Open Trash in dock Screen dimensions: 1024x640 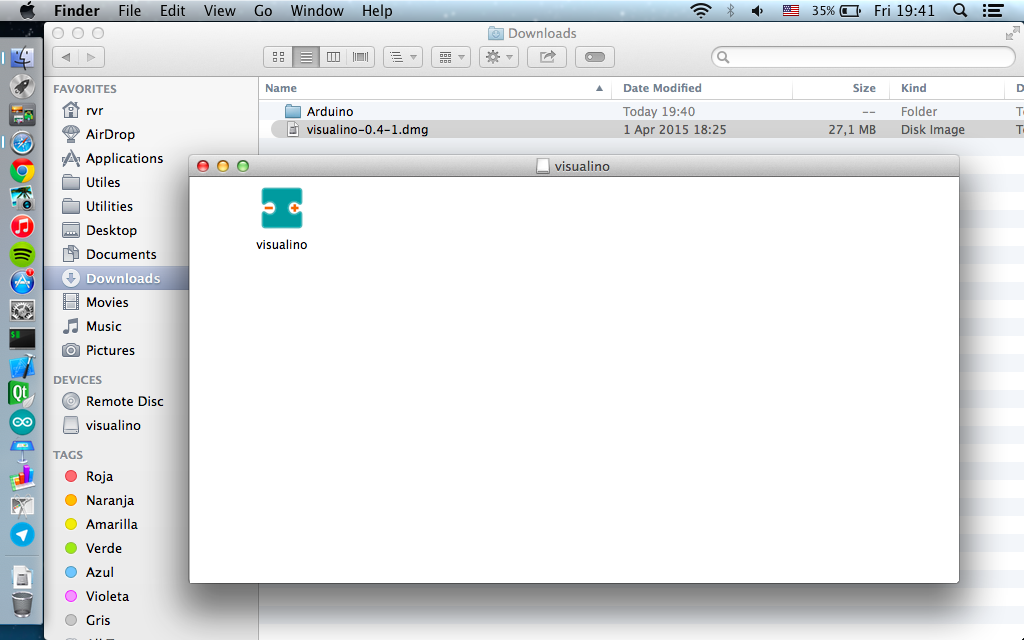pos(22,604)
